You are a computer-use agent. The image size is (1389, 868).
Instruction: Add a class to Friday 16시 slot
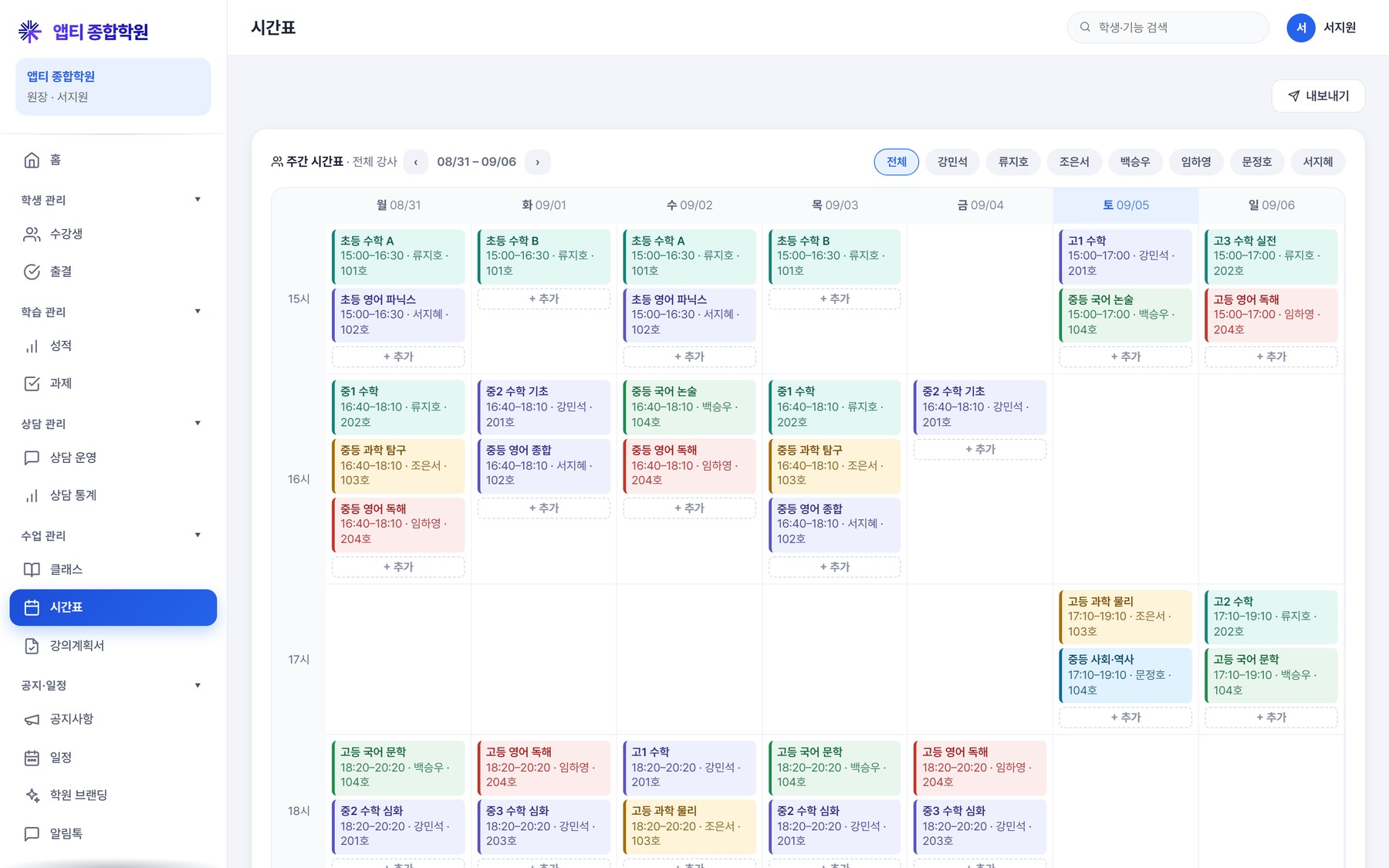(x=980, y=449)
